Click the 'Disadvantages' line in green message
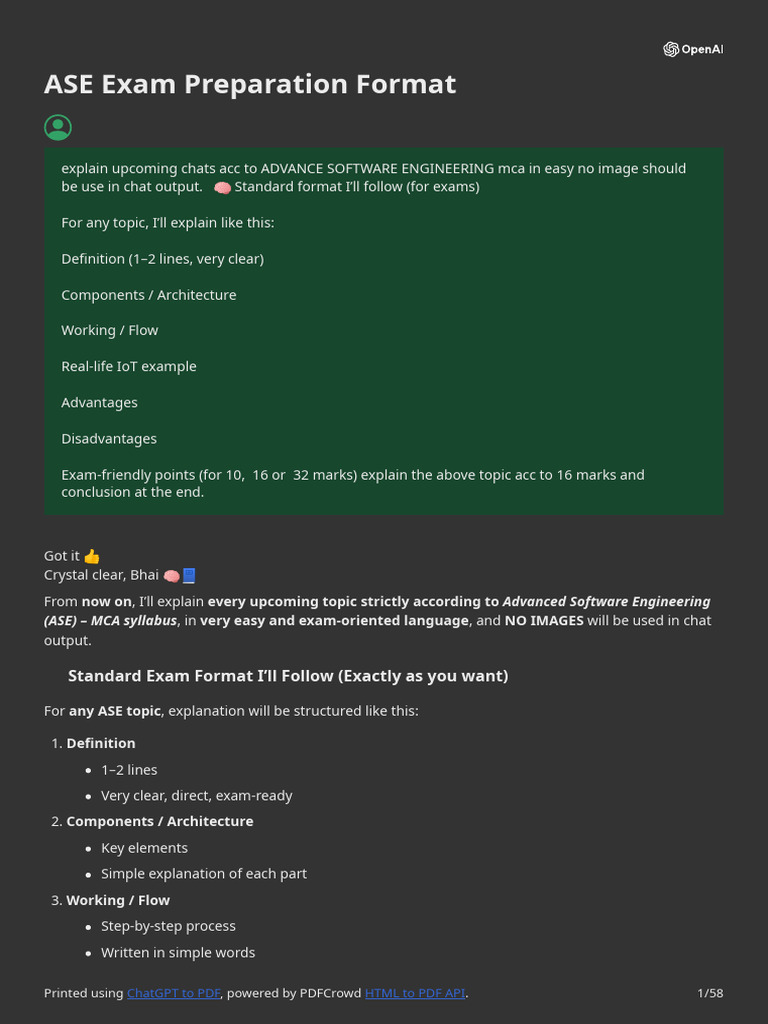 tap(109, 438)
